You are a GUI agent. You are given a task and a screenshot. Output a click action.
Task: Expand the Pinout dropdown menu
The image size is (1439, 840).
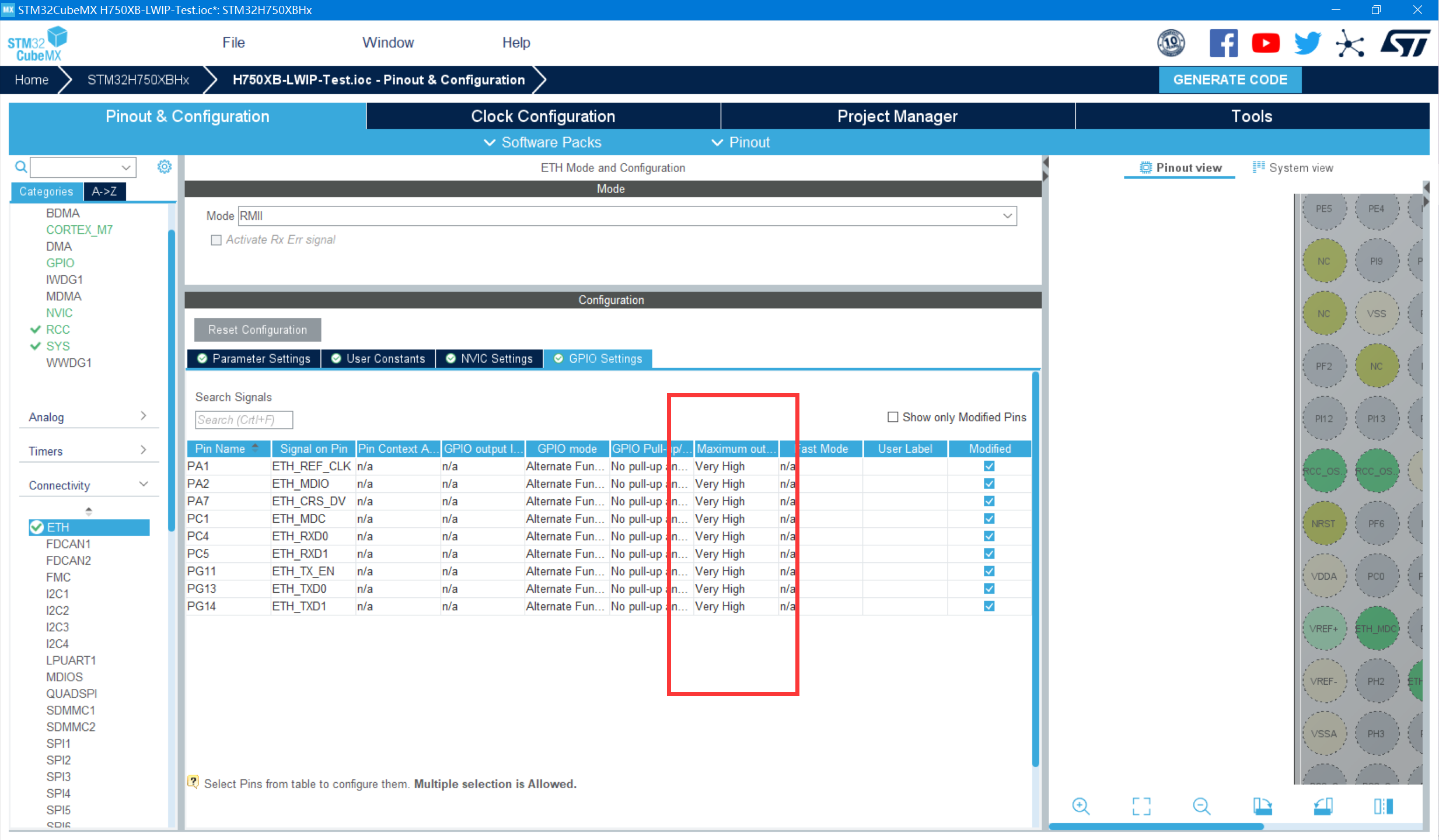741,142
